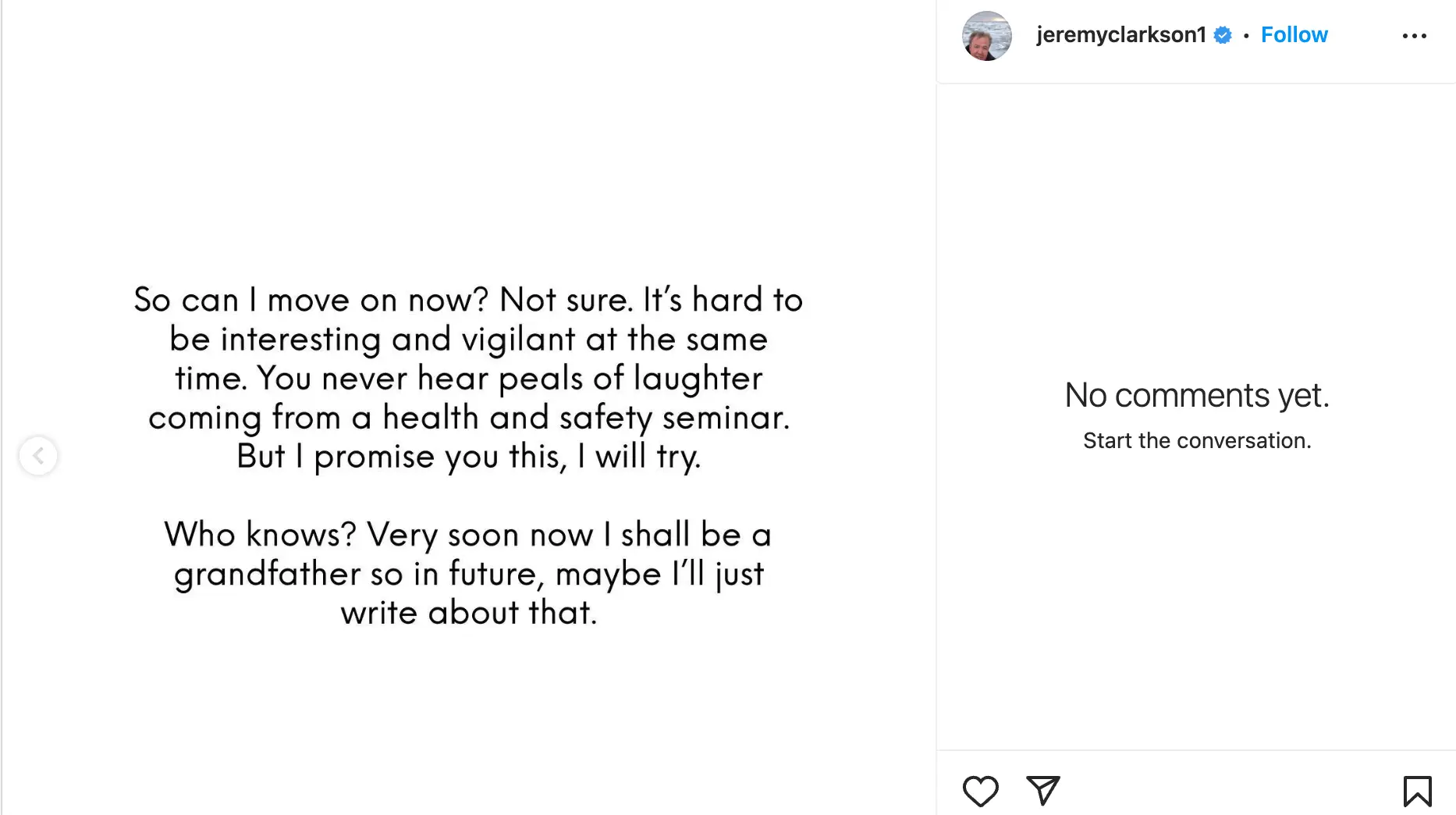Click the "No comments yet." heading
Viewport: 1456px width, 815px height.
coord(1196,395)
